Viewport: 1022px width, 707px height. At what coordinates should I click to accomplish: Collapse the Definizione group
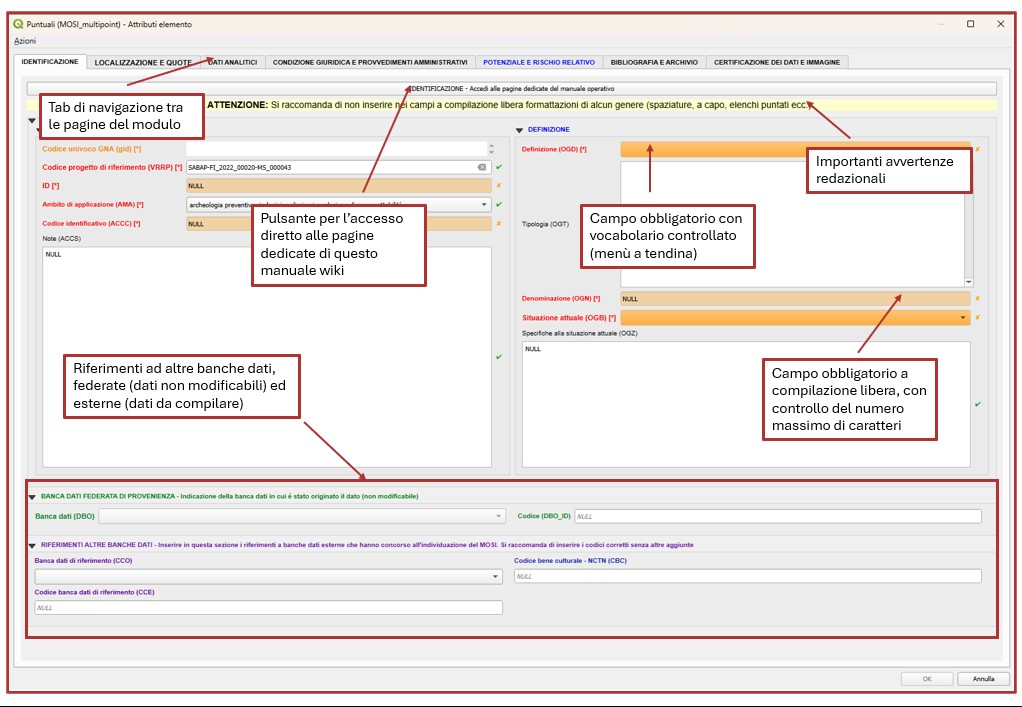519,130
